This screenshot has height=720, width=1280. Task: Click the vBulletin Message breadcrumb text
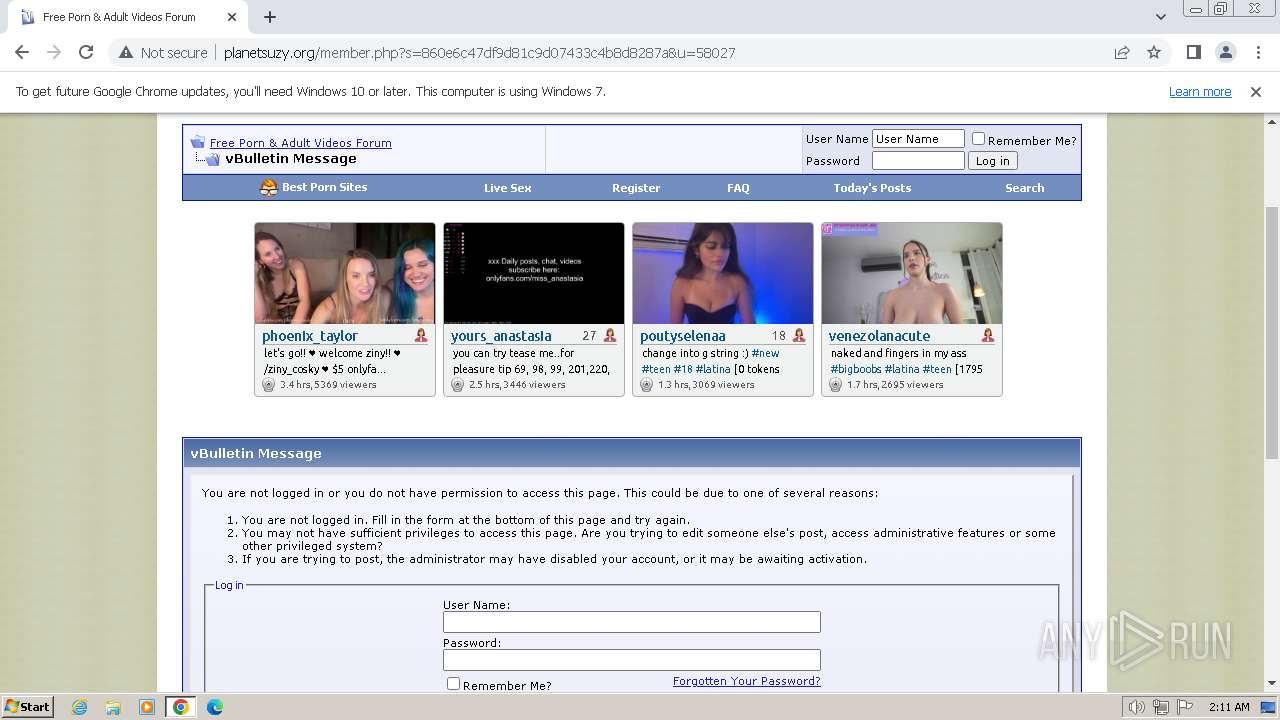click(x=291, y=158)
